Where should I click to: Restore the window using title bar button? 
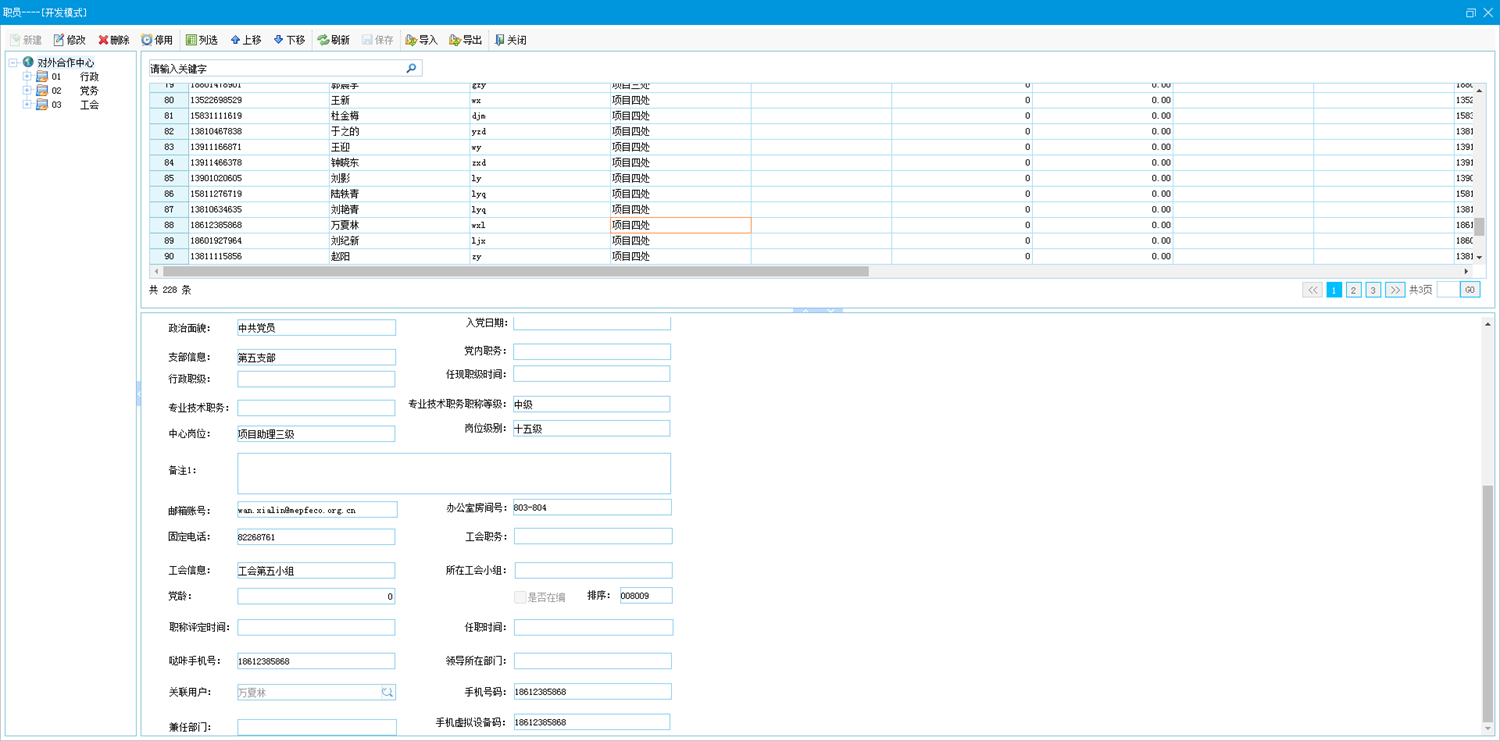(1471, 12)
